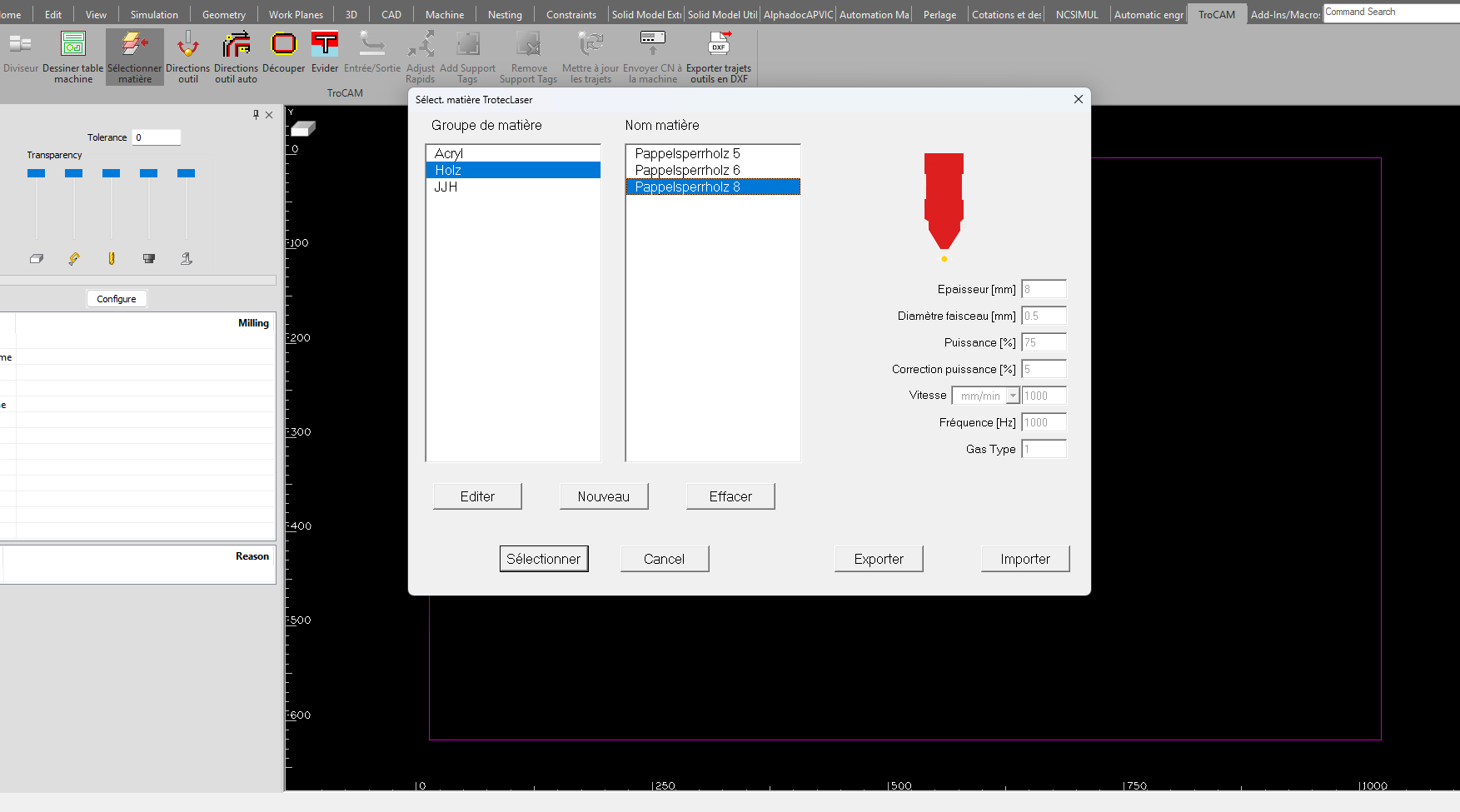Switch to the Simulation tab
The height and width of the screenshot is (812, 1460).
click(x=154, y=14)
